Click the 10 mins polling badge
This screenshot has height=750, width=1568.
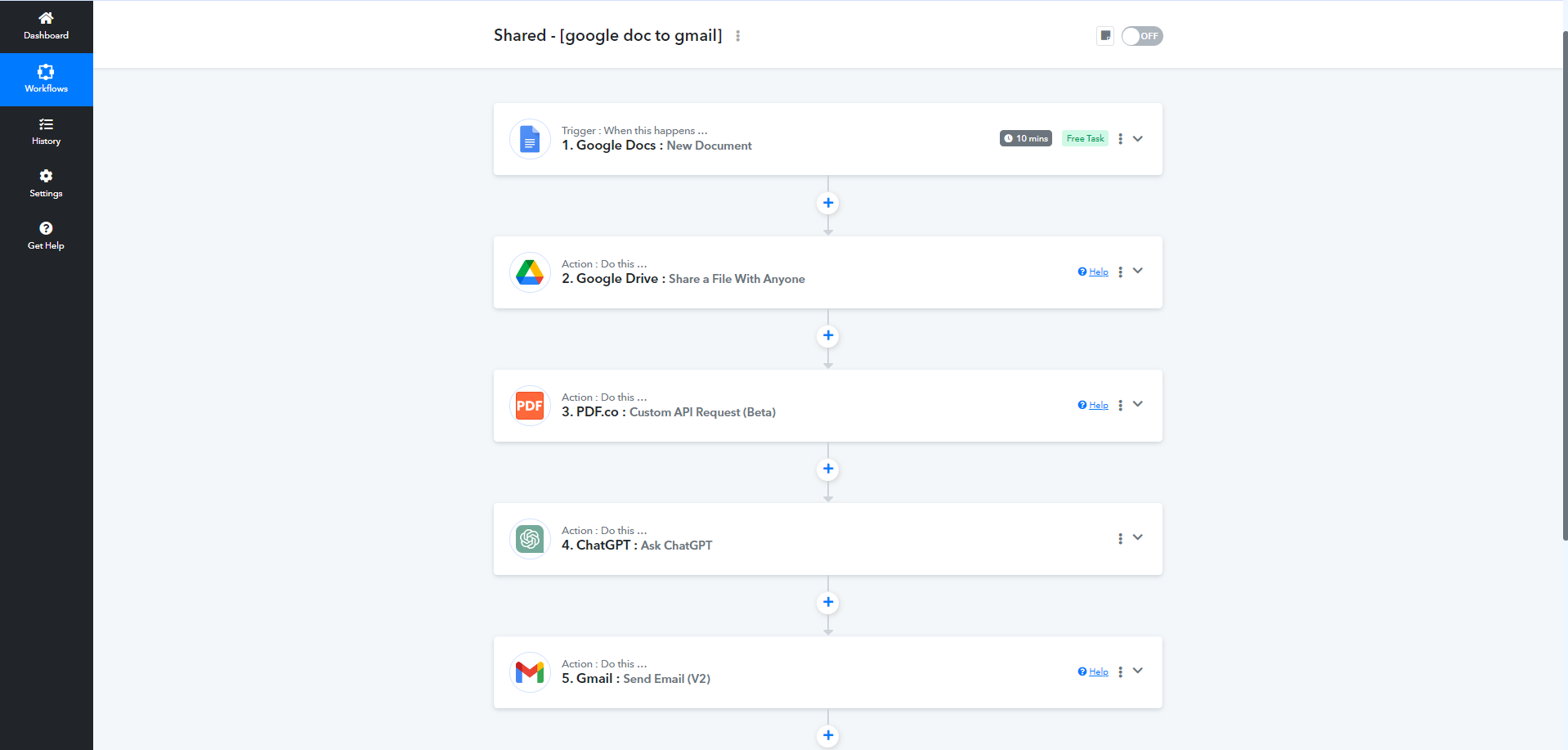[1026, 138]
